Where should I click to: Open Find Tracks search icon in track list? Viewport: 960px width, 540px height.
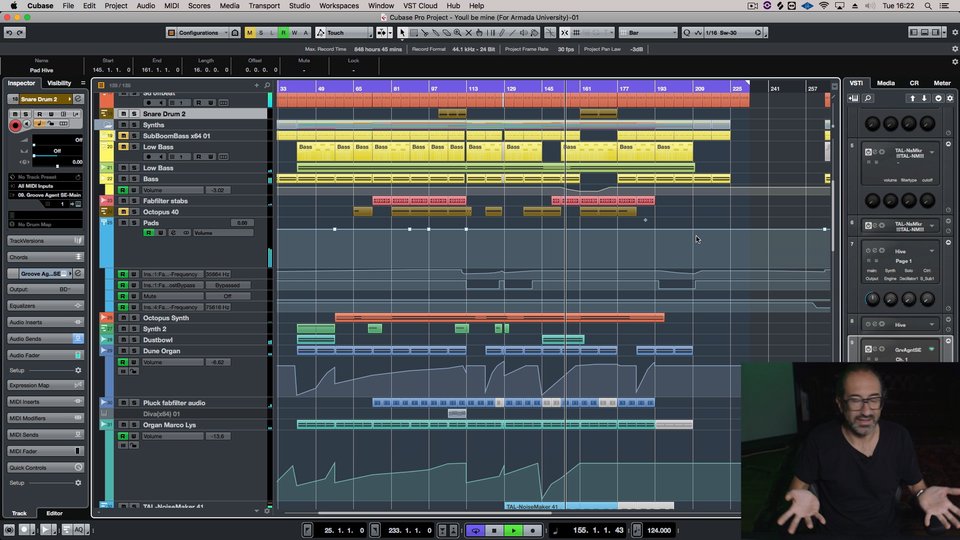(x=268, y=86)
